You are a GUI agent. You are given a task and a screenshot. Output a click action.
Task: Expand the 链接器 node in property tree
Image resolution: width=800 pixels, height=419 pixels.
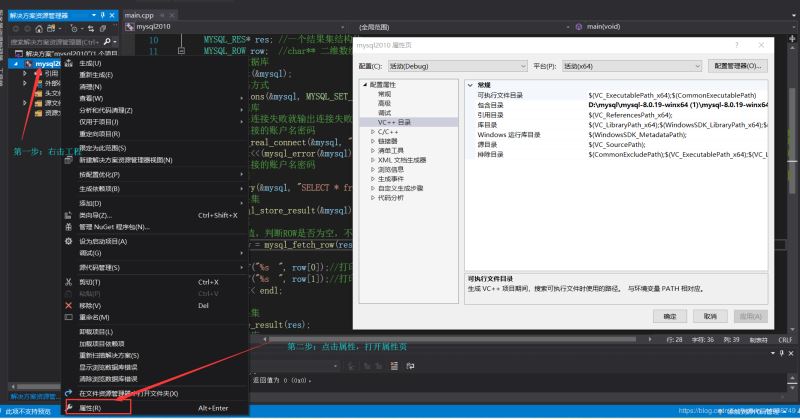[x=373, y=141]
